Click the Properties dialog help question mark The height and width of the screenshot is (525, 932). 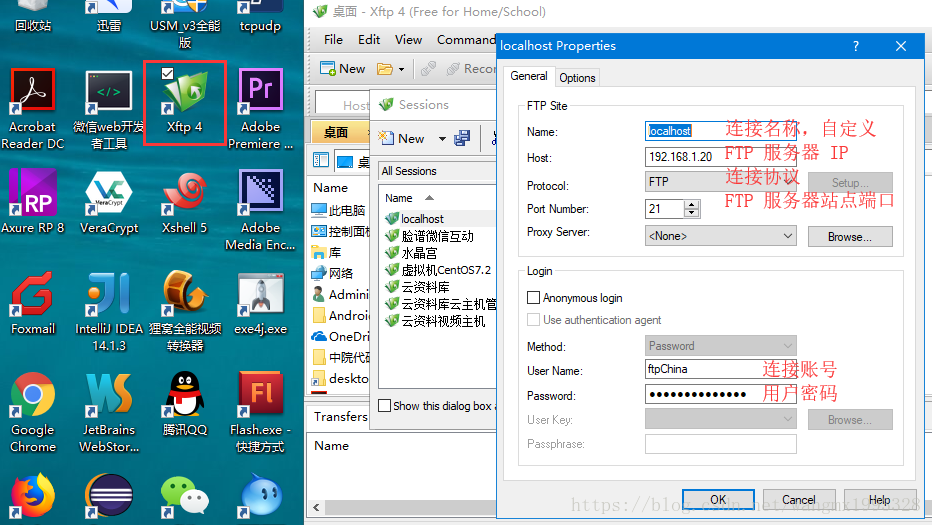click(856, 46)
